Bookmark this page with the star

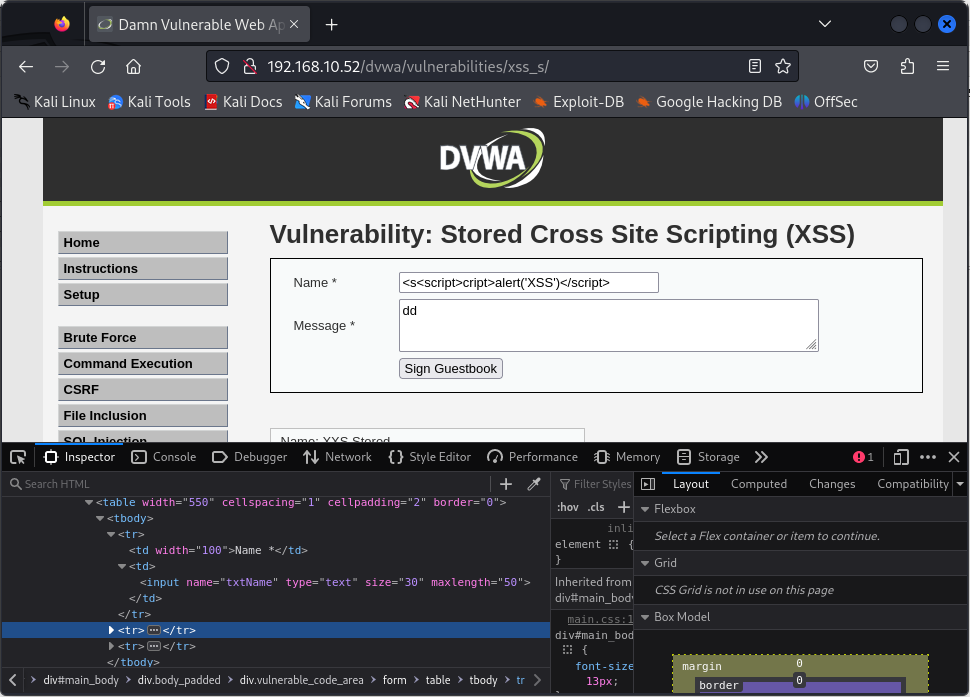pyautogui.click(x=783, y=66)
